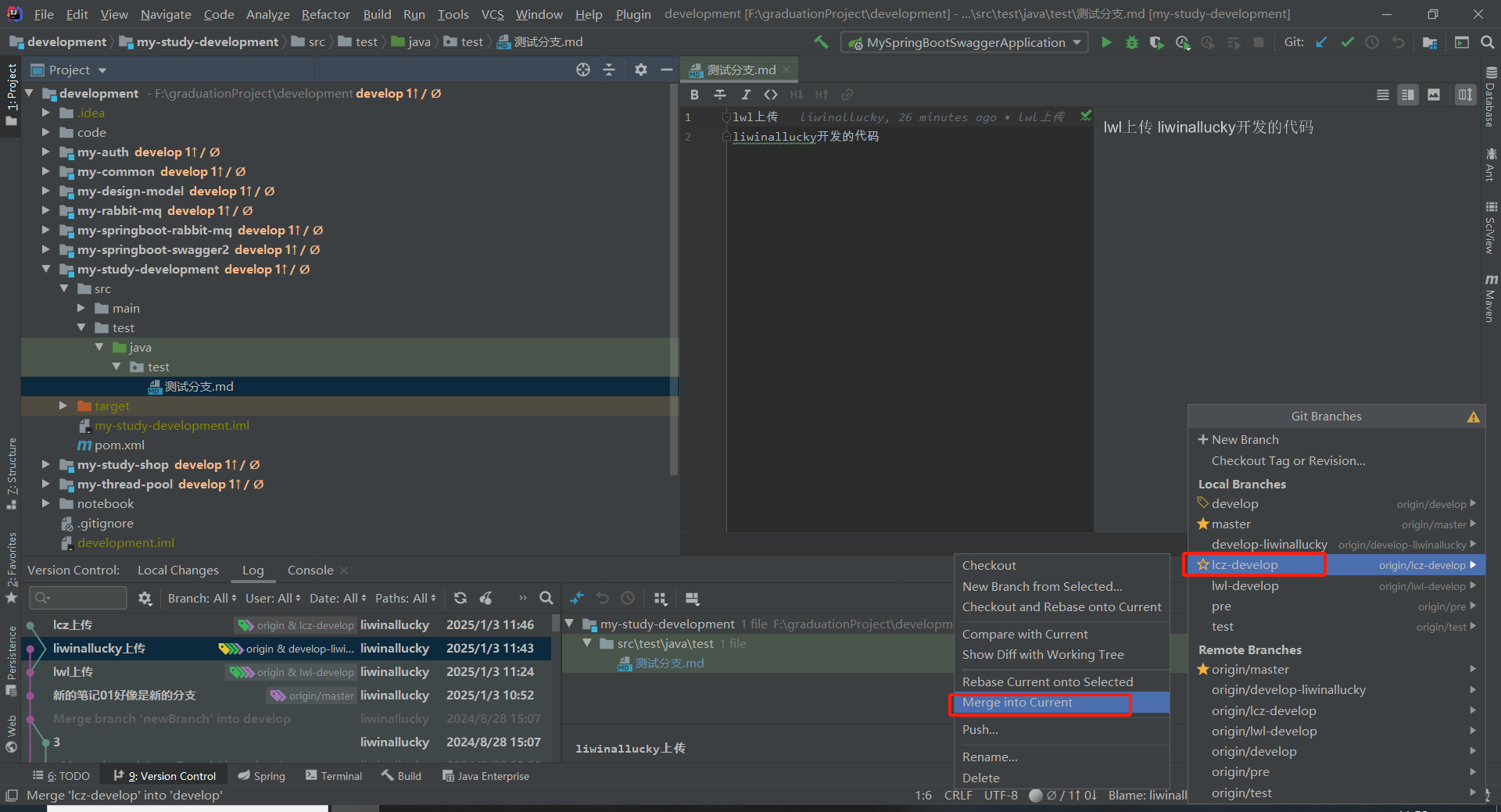1501x812 pixels.
Task: Switch to editor-only markdown view
Action: [x=1382, y=95]
